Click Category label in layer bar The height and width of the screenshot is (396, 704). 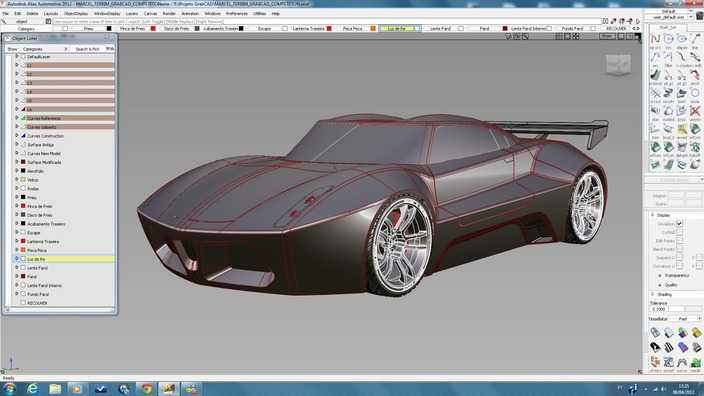pyautogui.click(x=26, y=28)
